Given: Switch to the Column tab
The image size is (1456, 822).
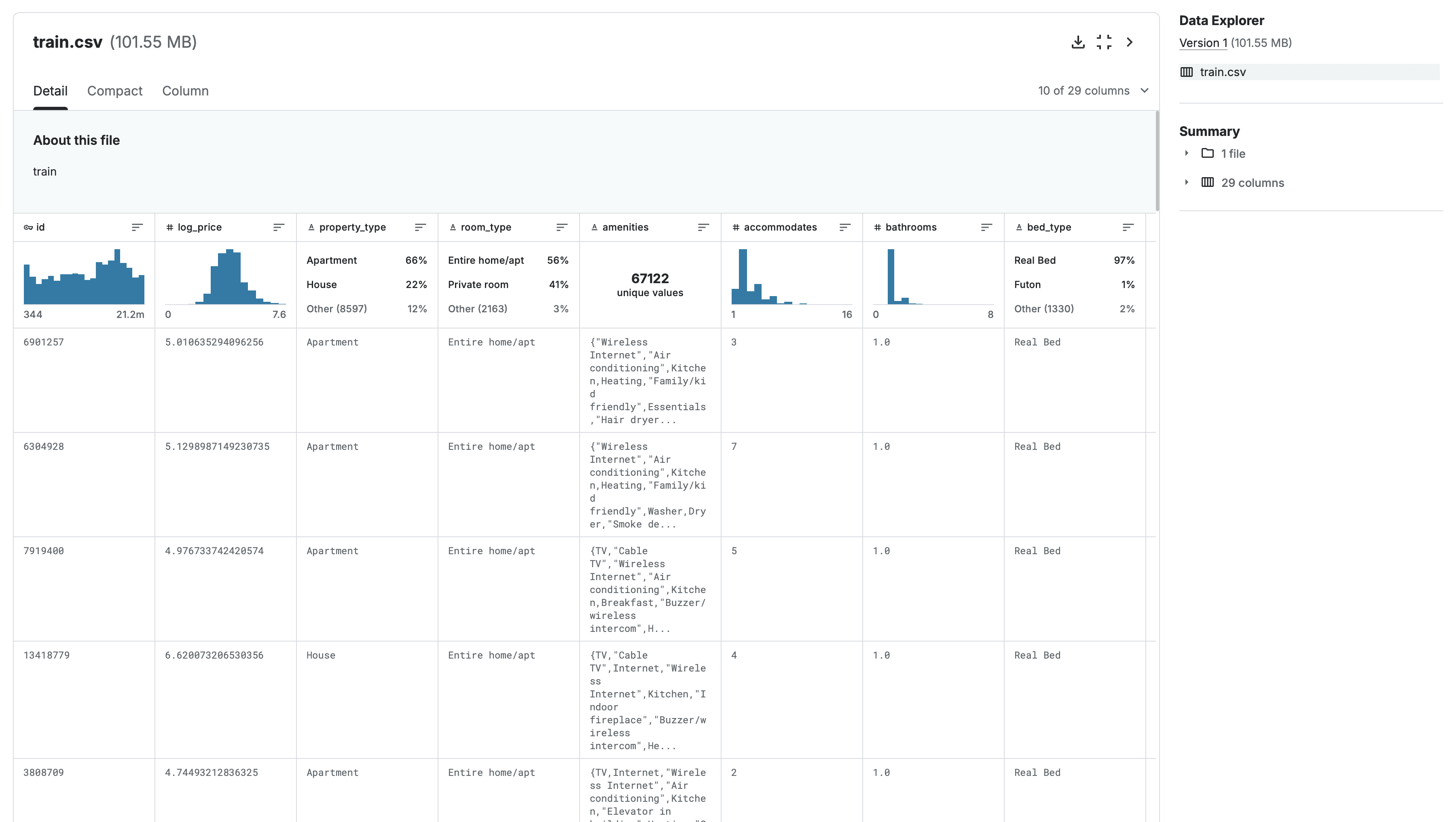Looking at the screenshot, I should tap(185, 91).
